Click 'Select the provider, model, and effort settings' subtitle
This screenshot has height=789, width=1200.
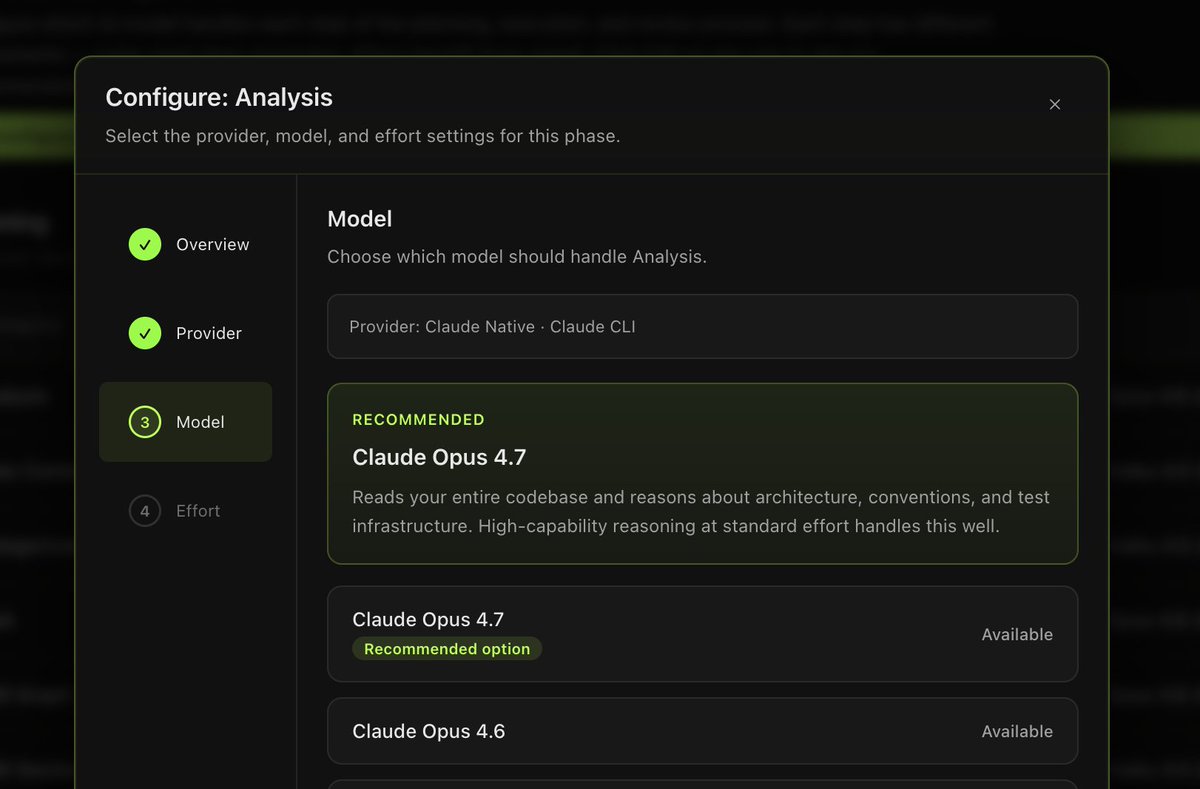pos(363,136)
